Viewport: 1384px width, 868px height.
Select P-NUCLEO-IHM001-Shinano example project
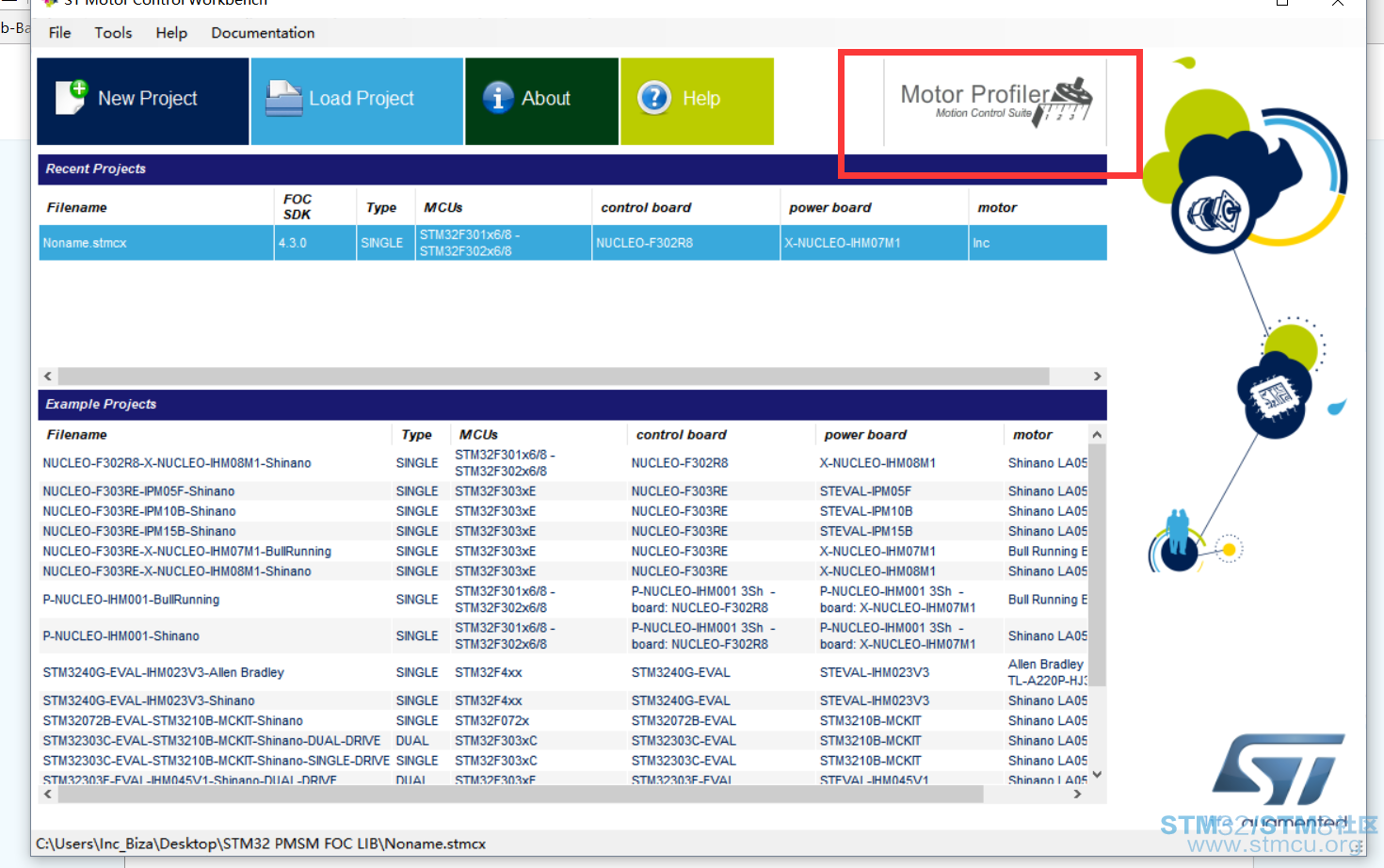click(563, 636)
